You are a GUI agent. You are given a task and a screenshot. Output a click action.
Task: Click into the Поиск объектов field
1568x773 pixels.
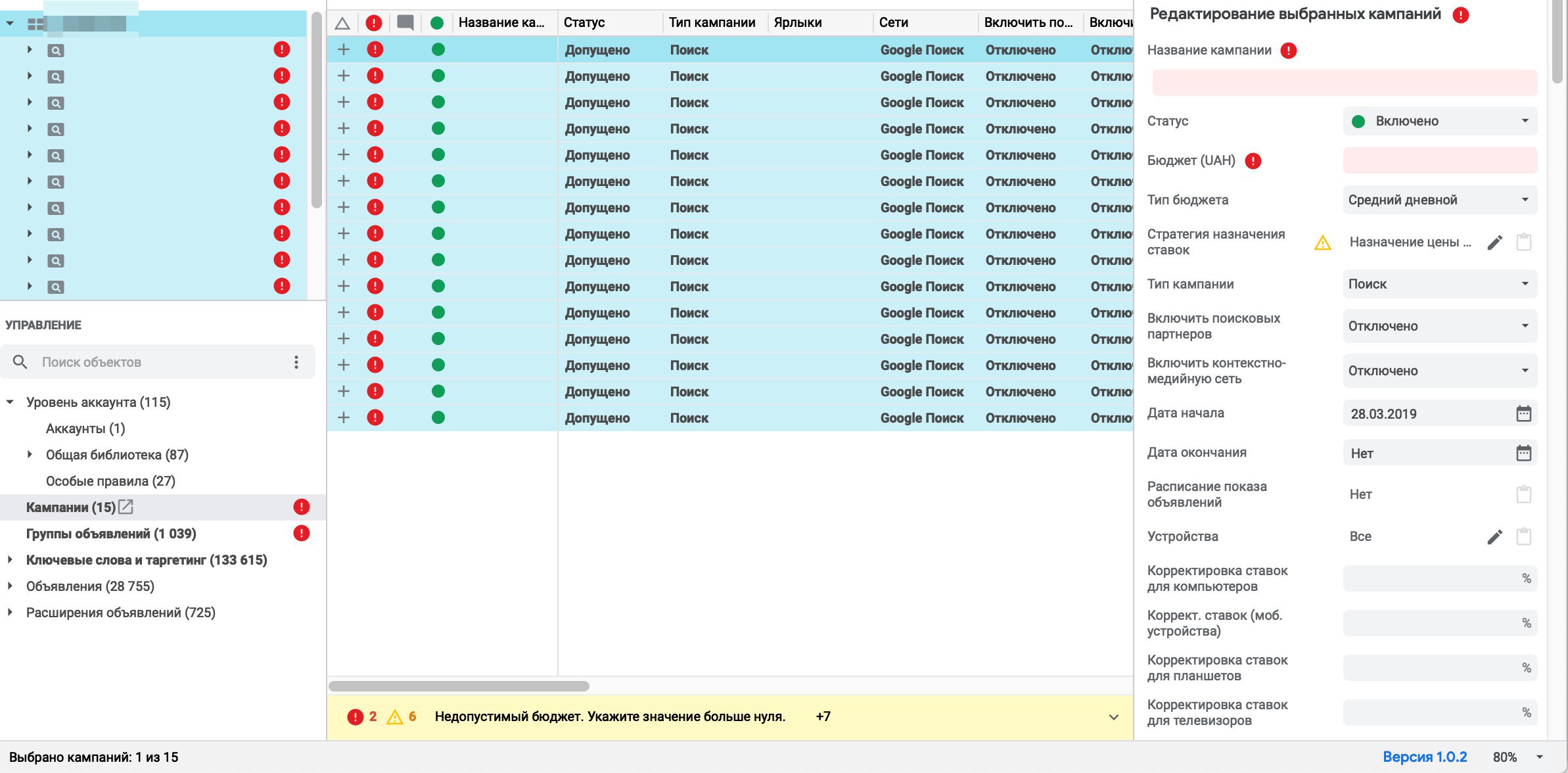point(158,362)
